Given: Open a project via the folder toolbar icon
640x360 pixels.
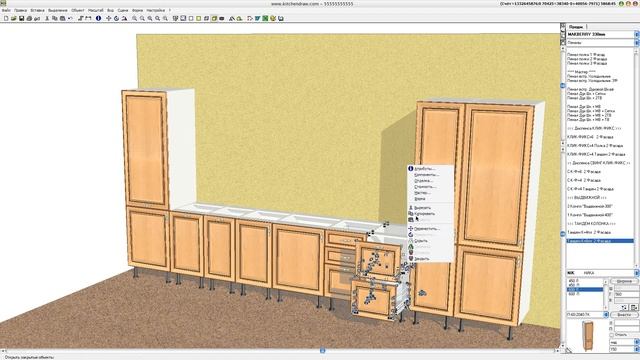Looking at the screenshot, I should (x=13, y=18).
